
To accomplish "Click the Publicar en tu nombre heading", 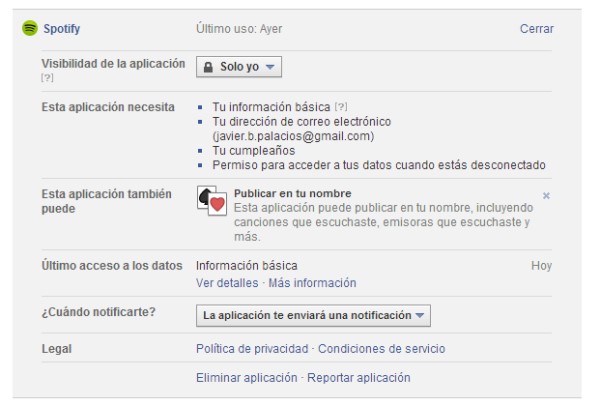I will [x=292, y=193].
